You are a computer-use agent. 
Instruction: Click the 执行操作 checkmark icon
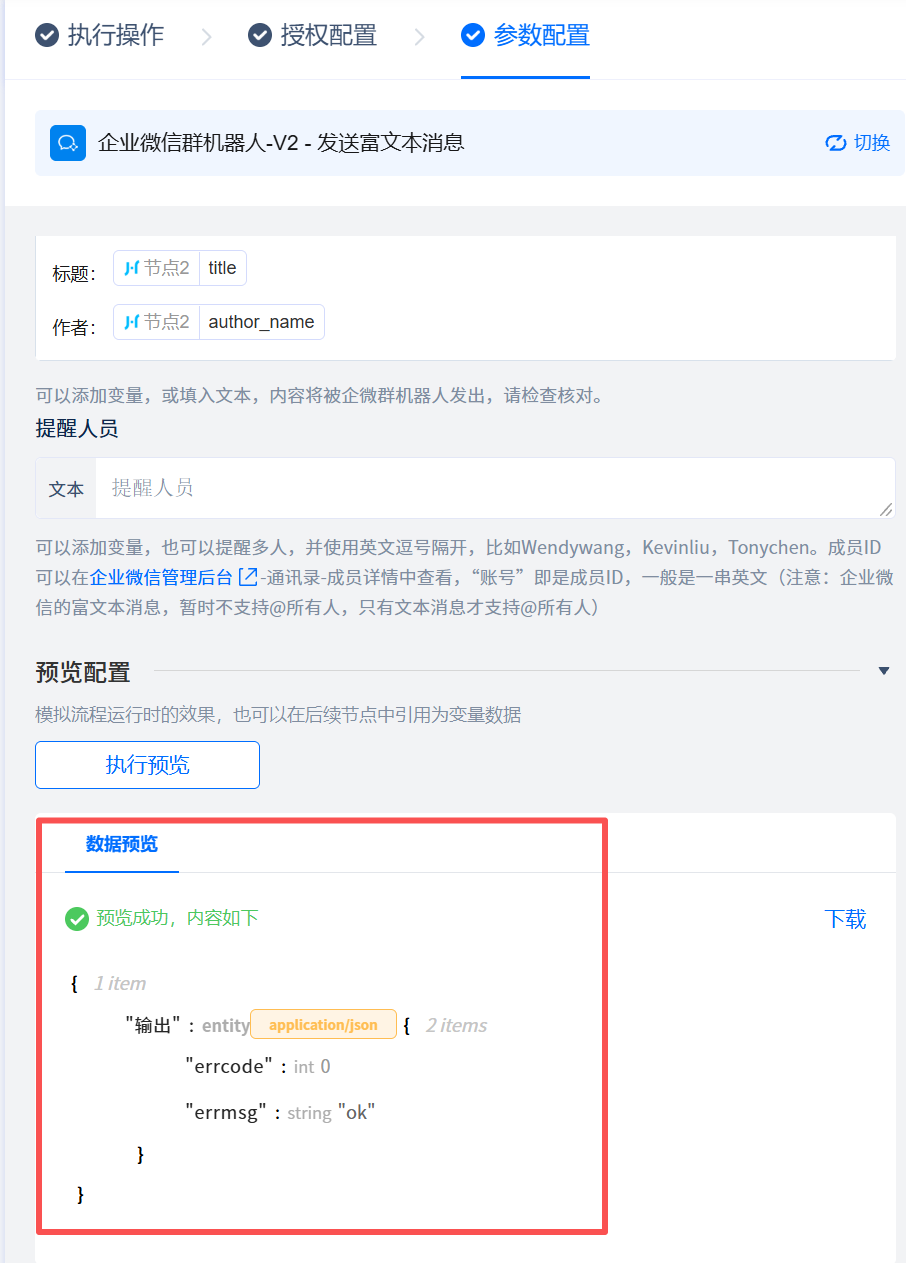pyautogui.click(x=46, y=36)
